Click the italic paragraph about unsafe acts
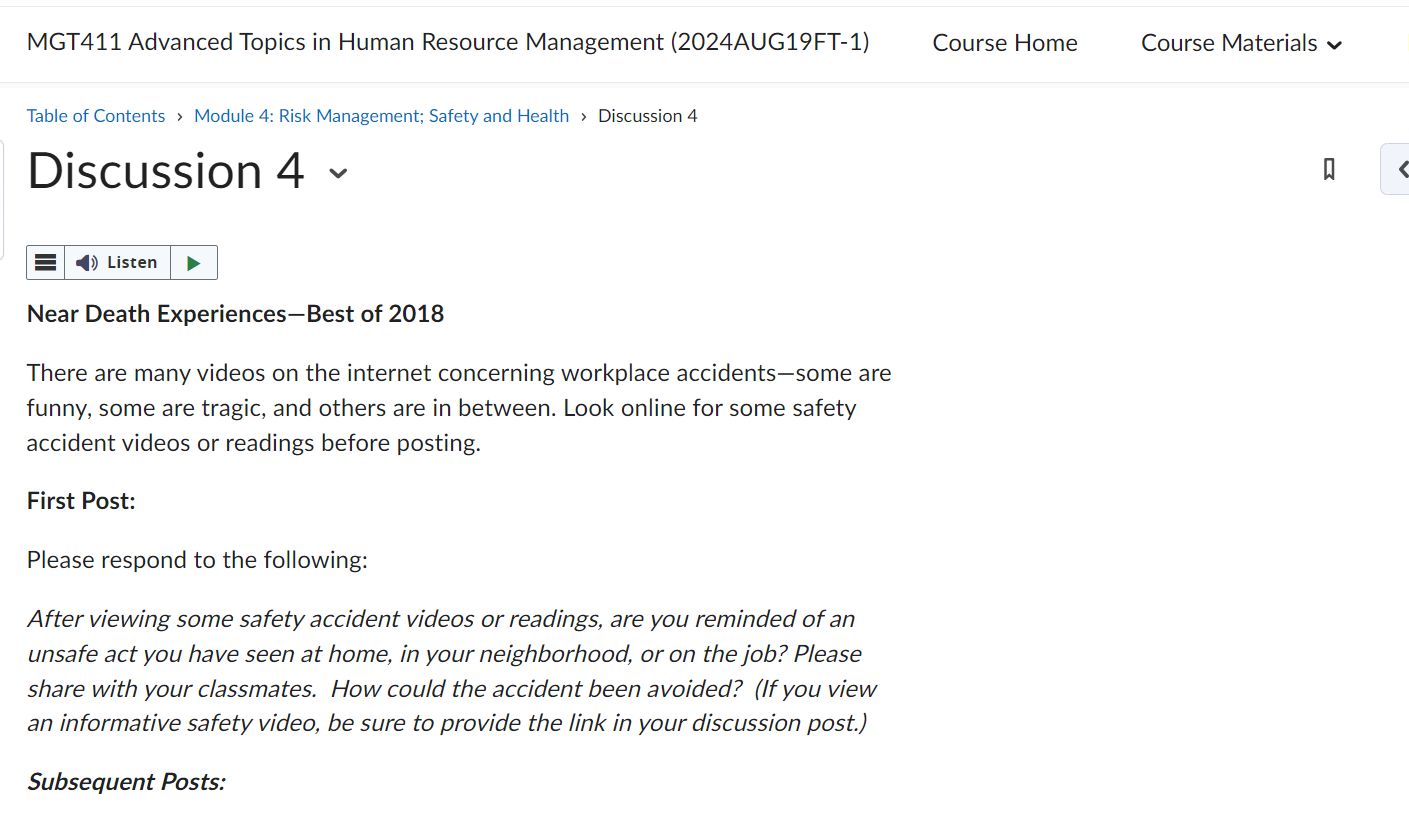This screenshot has width=1409, height=828. coord(452,671)
